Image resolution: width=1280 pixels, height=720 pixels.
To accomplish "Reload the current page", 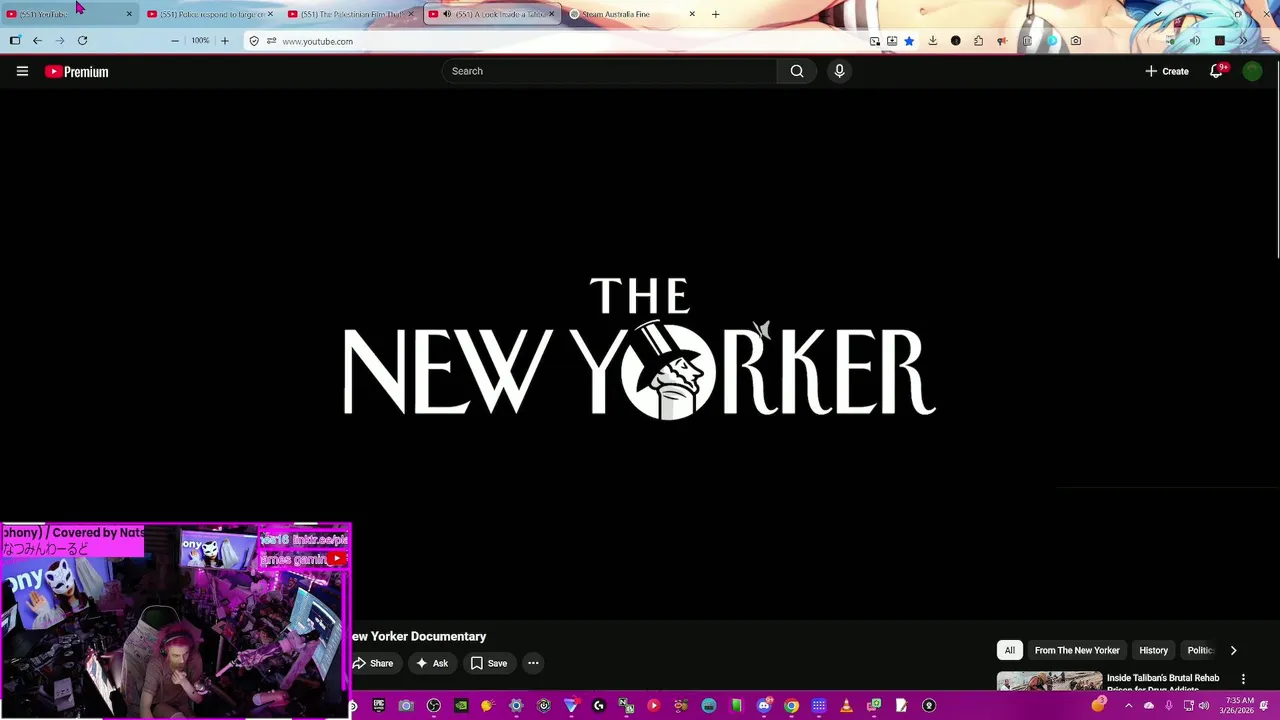I will click(82, 41).
